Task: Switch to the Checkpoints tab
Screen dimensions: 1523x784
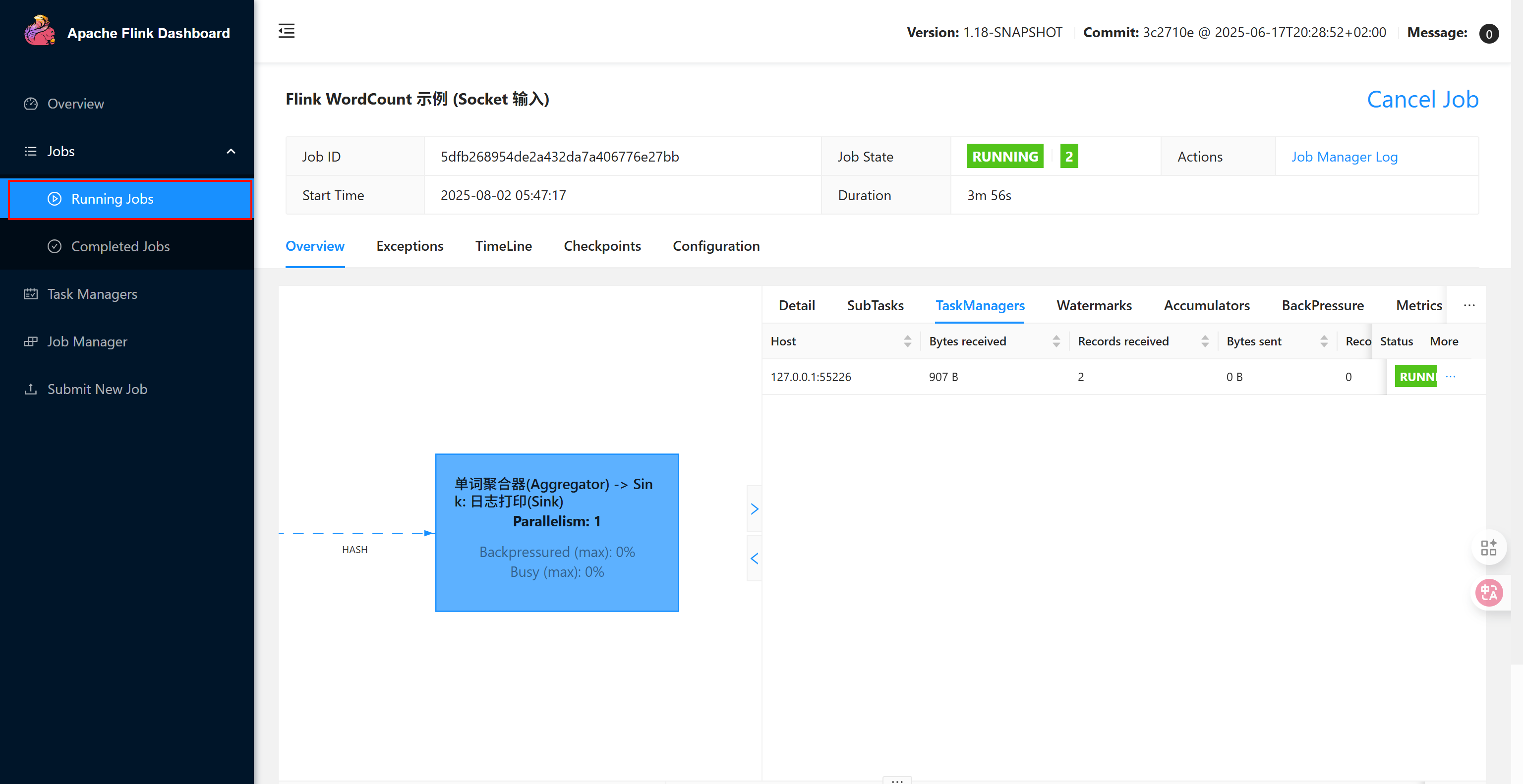Action: [x=602, y=246]
